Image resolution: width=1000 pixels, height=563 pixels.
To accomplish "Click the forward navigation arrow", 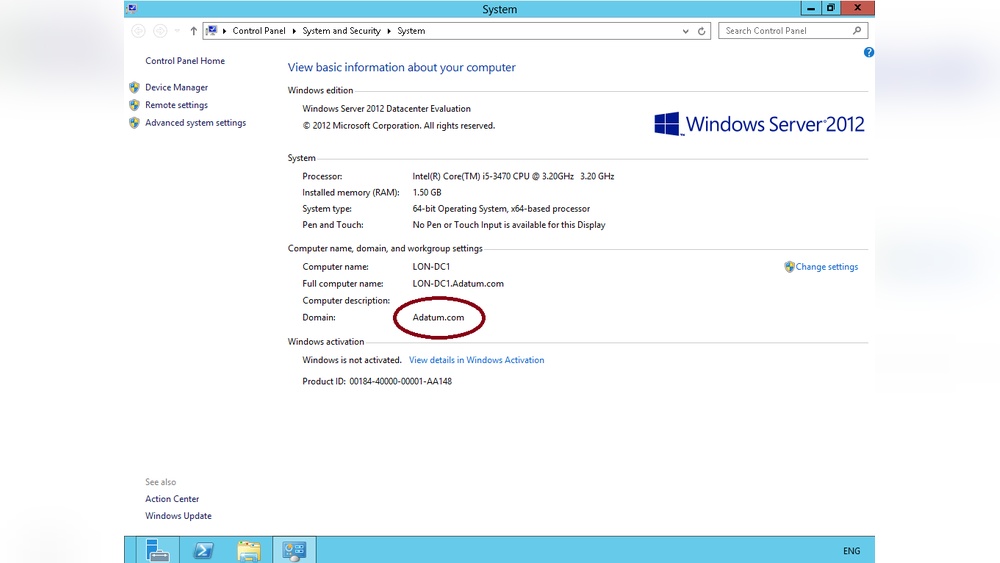I will click(160, 31).
